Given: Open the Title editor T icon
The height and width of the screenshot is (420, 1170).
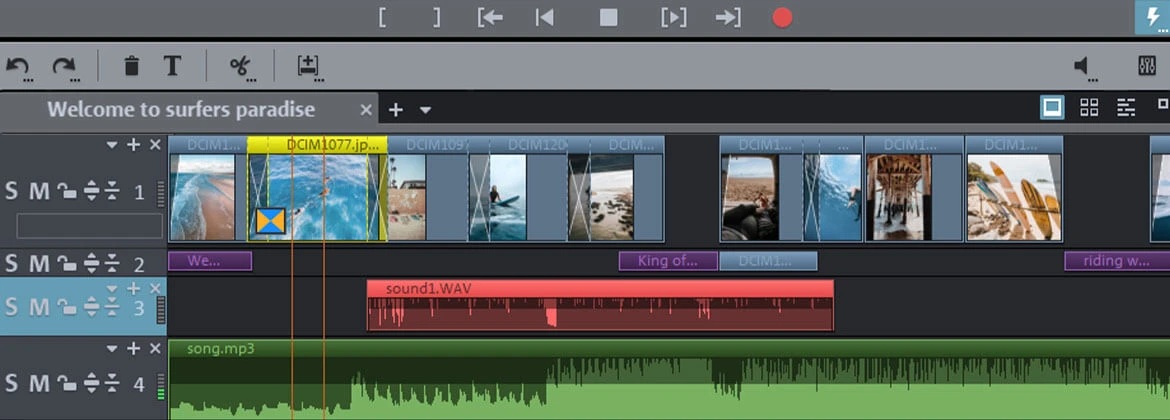Looking at the screenshot, I should [x=172, y=67].
